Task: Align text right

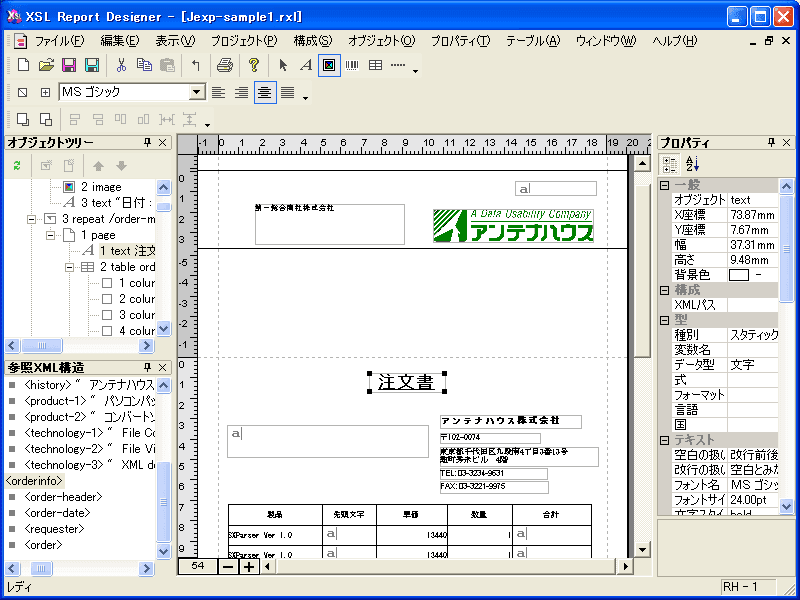Action: click(x=241, y=92)
